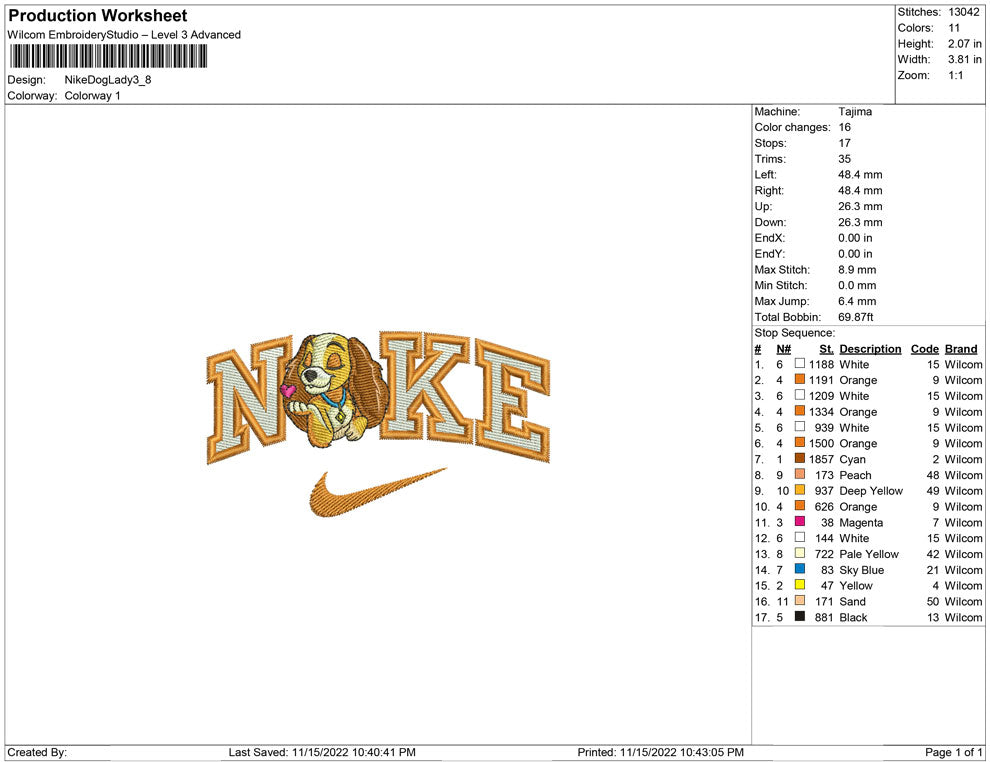Click the white swatch in stop 1
The image size is (990, 762).
tap(799, 364)
